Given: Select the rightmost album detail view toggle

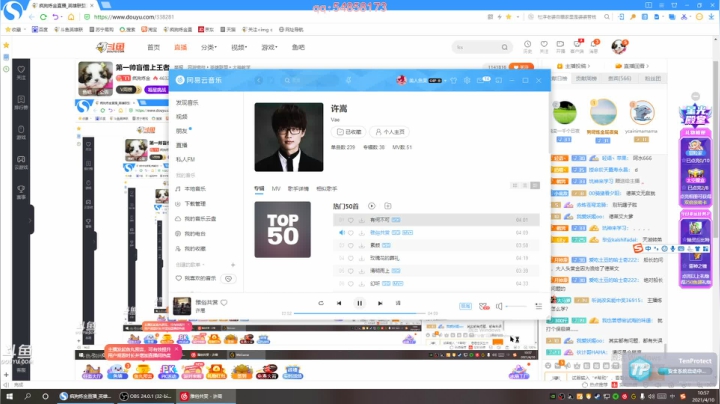Looking at the screenshot, I should click(x=535, y=185).
